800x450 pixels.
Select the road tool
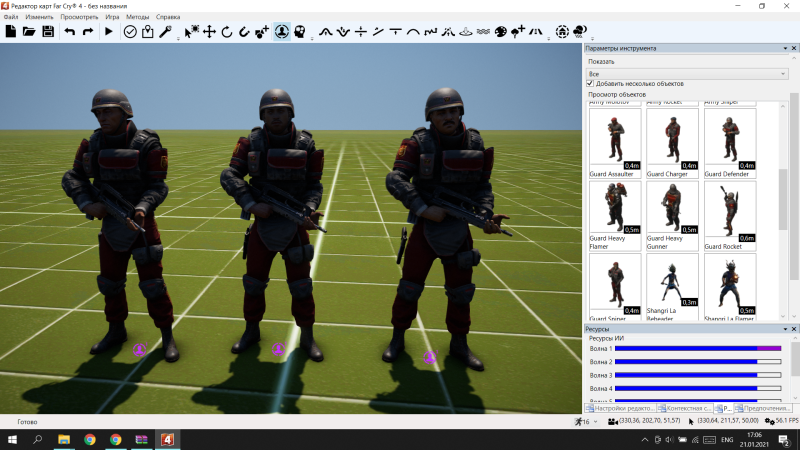536,32
